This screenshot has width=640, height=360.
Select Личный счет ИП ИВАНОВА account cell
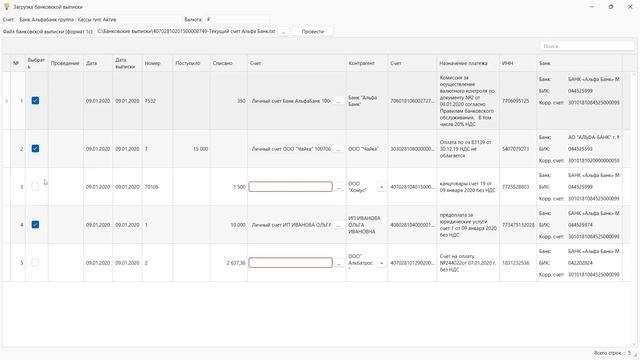point(291,225)
